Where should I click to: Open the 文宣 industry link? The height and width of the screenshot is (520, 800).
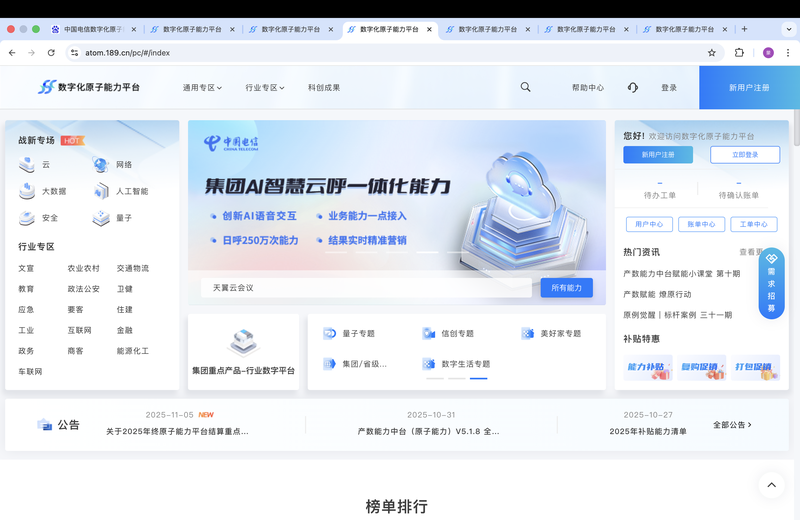[26, 268]
